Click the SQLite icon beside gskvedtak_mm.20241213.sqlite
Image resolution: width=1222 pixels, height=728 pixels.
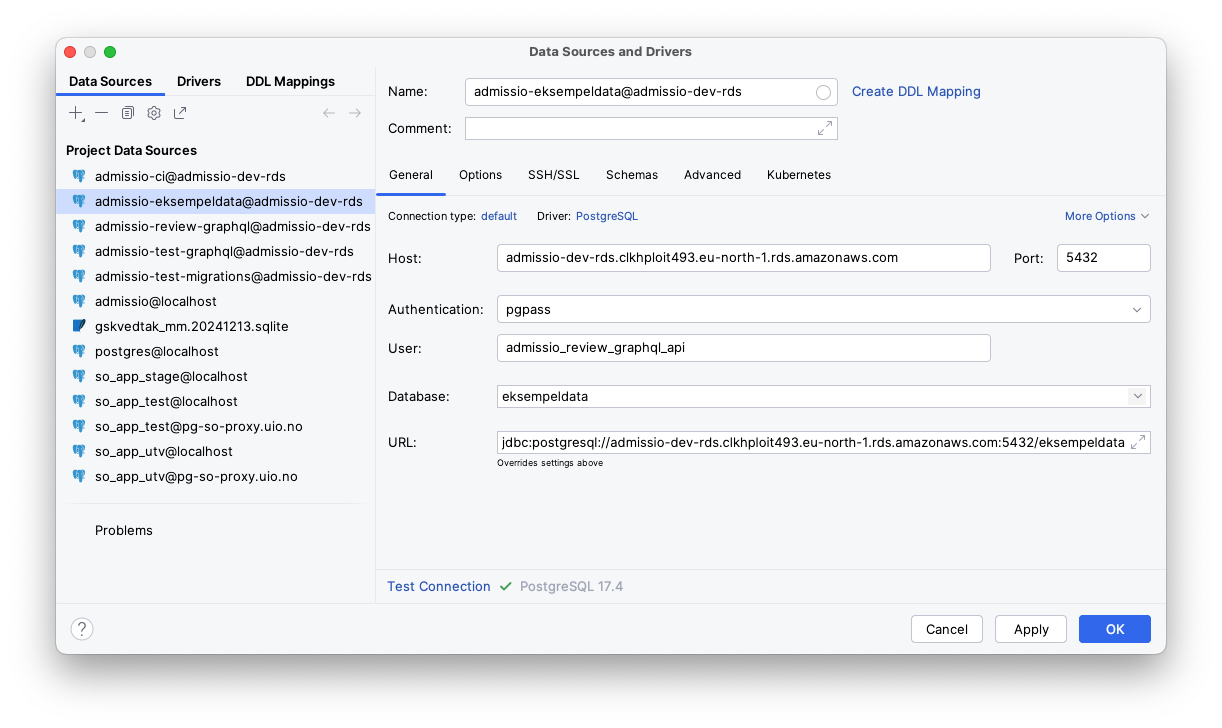[x=78, y=326]
